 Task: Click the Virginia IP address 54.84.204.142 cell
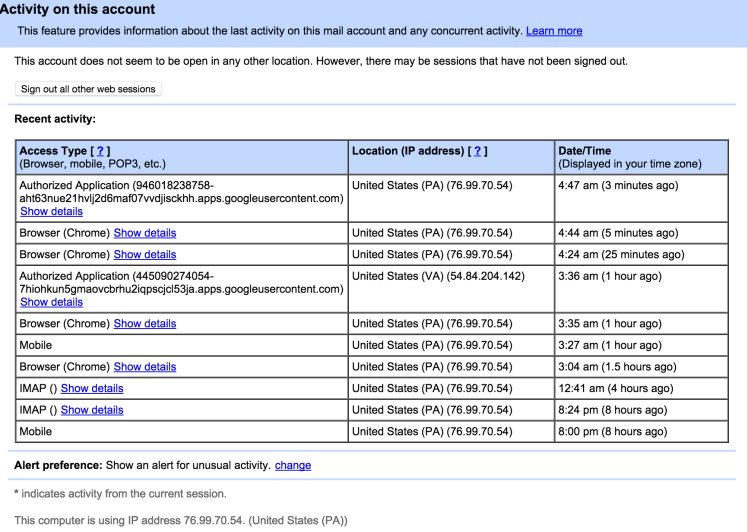click(438, 276)
